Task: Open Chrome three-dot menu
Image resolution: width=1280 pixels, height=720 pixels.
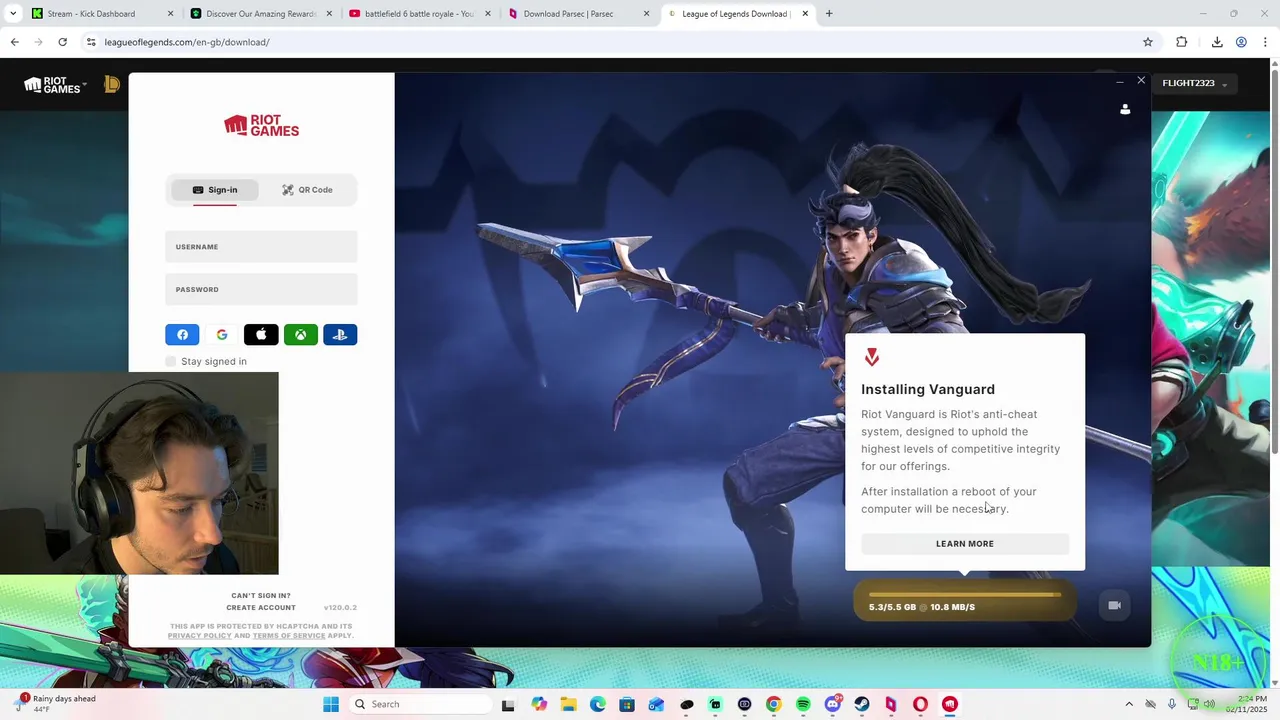Action: 1265,42
